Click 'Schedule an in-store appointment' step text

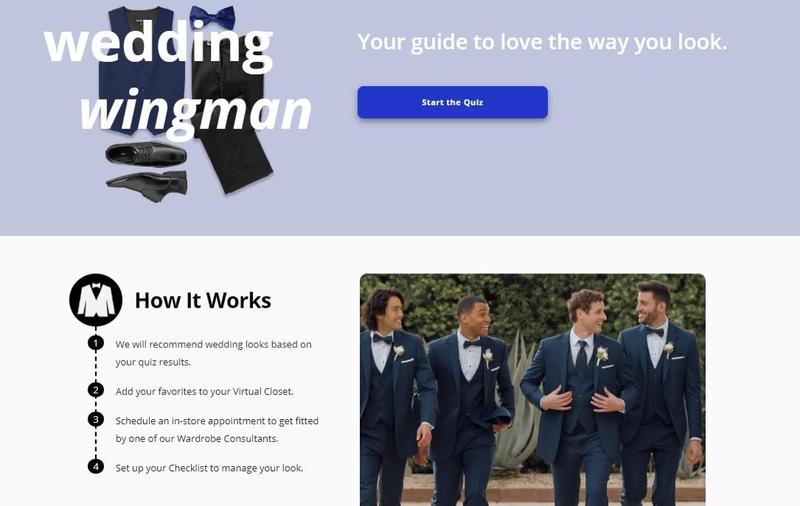[217, 429]
